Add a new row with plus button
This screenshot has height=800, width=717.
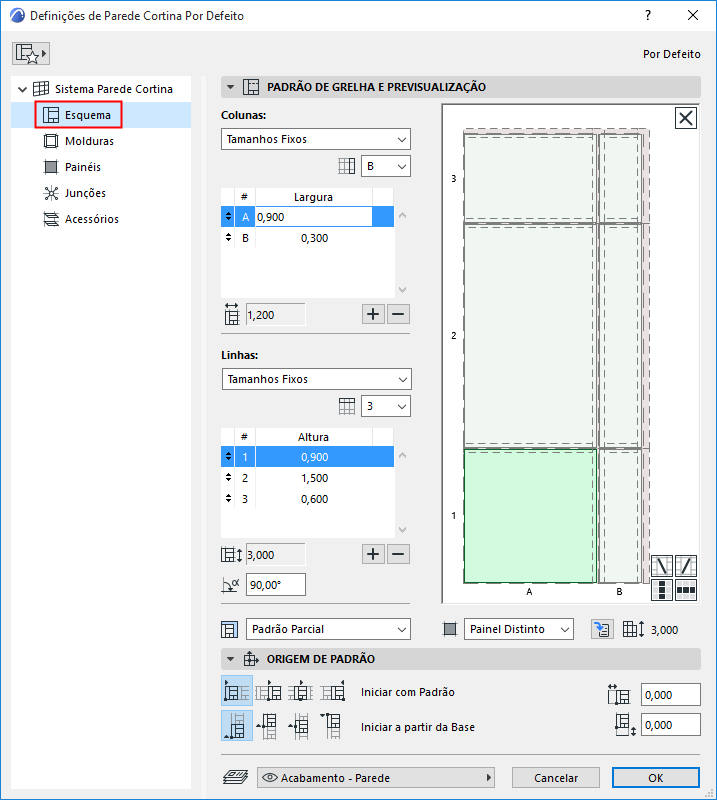coord(374,554)
